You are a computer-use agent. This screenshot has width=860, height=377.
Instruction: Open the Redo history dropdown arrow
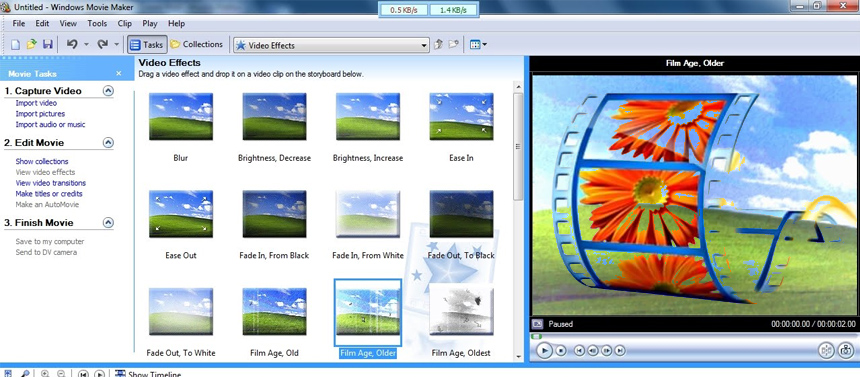click(116, 45)
